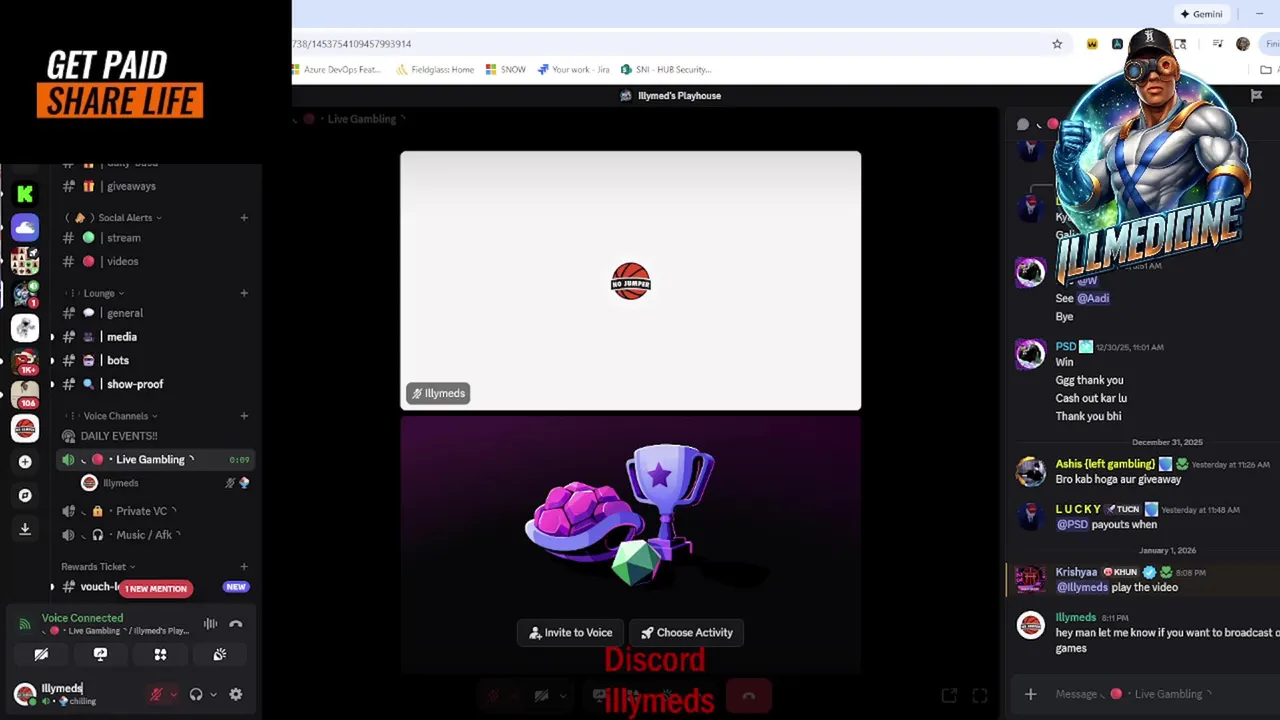Open Fieldglass: Home bookmark
The width and height of the screenshot is (1280, 720).
click(435, 69)
